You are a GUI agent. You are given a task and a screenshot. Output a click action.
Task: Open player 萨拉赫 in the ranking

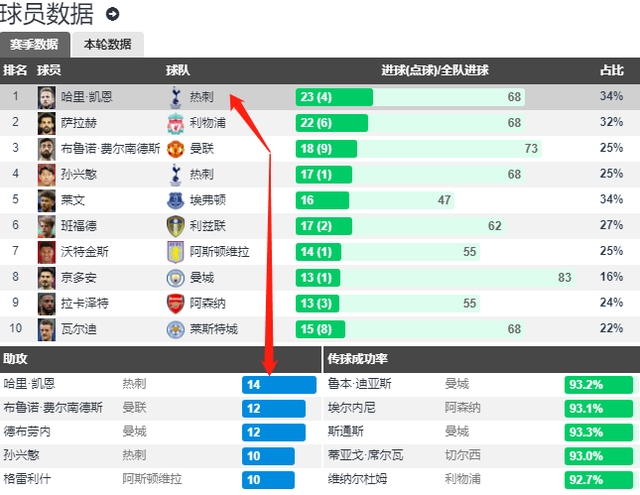pyautogui.click(x=79, y=123)
